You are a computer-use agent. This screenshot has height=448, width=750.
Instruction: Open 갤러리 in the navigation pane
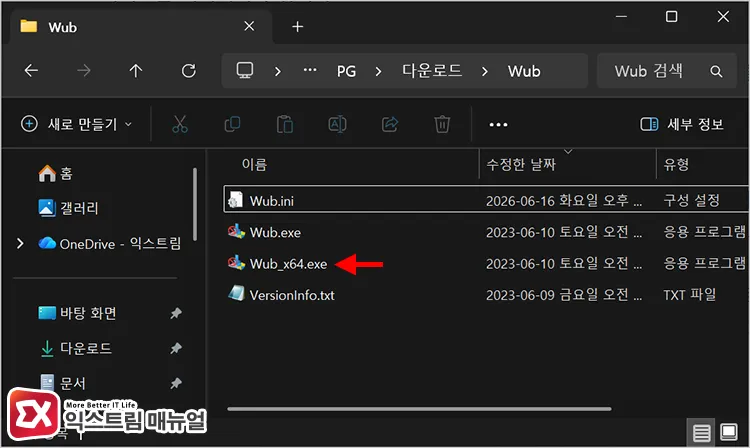[68, 208]
